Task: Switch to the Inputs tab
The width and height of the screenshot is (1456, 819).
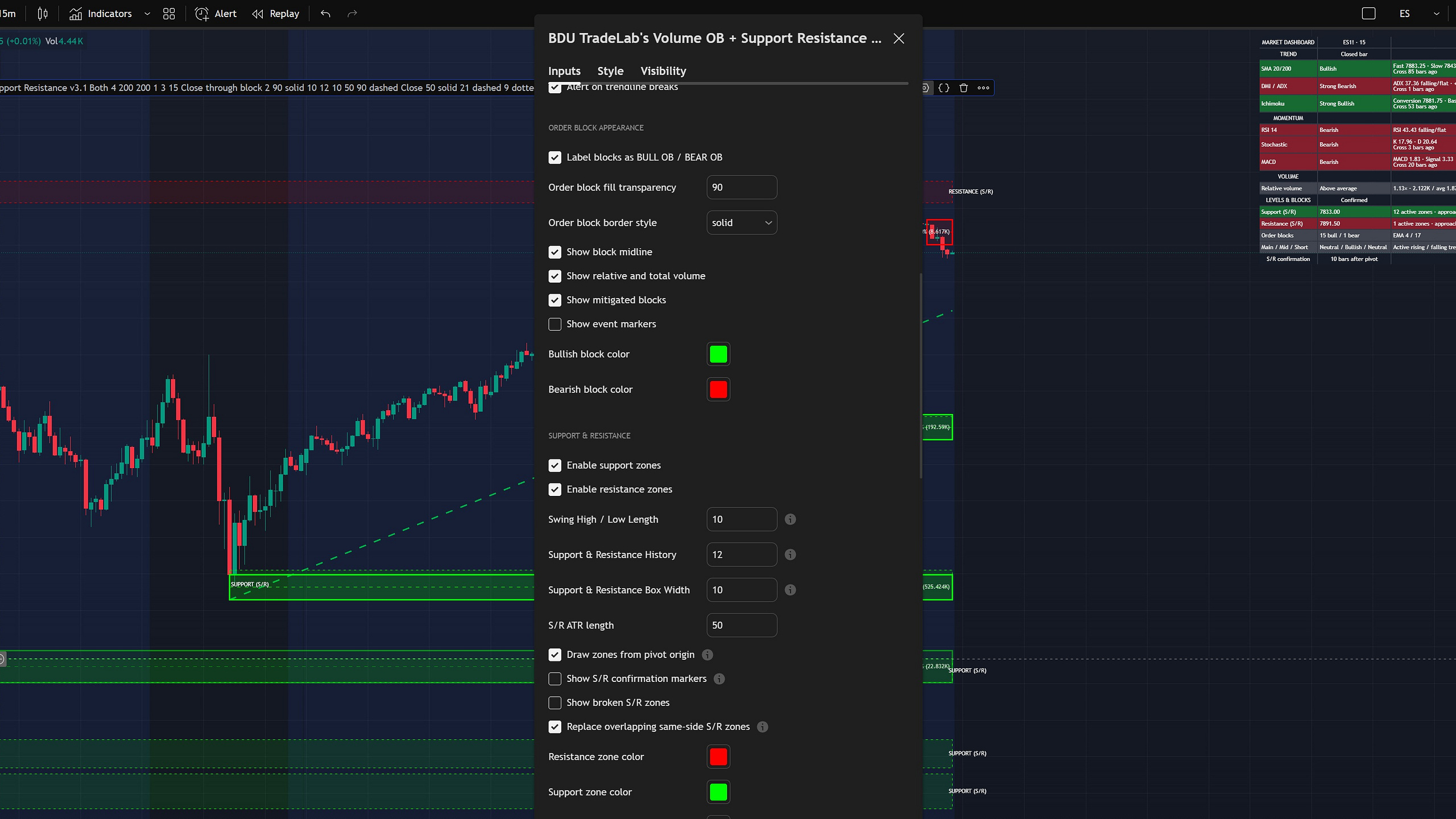Action: [564, 71]
